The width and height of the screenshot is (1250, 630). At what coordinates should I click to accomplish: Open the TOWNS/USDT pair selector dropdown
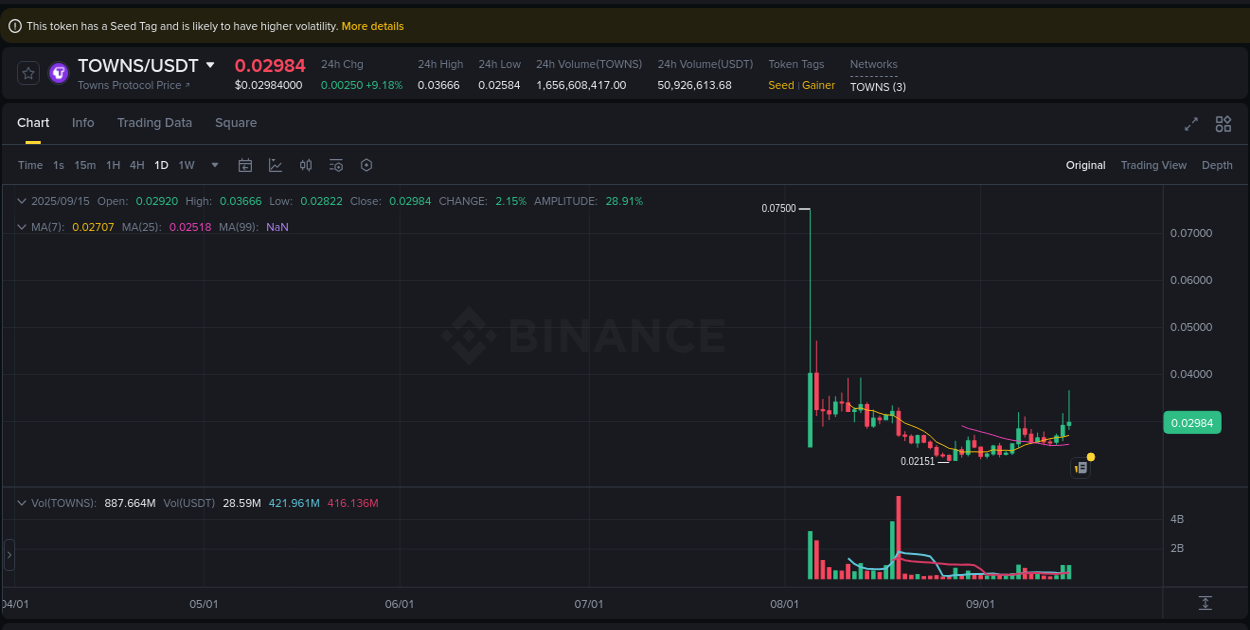[210, 65]
